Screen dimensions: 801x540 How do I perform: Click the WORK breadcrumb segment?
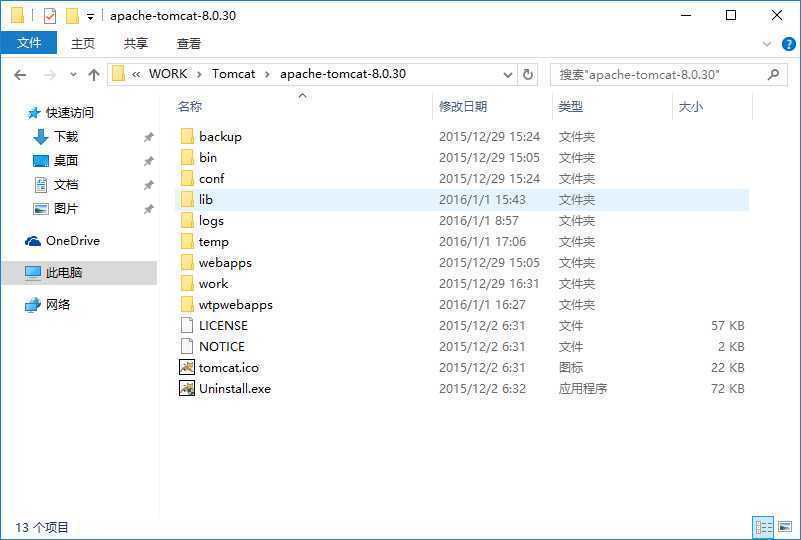point(168,74)
